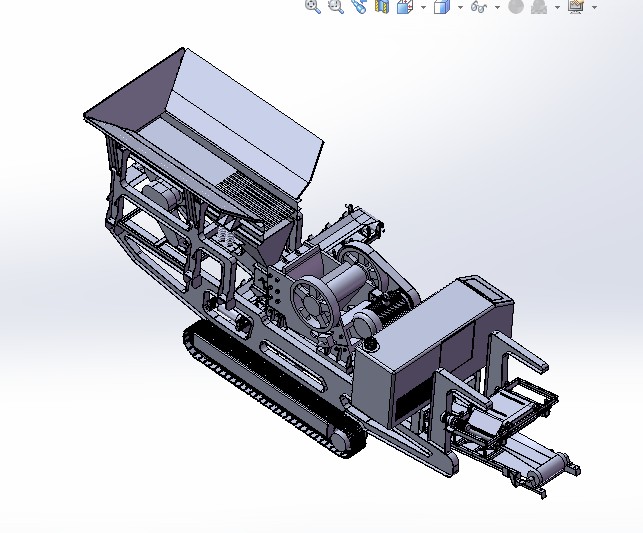Select the crawler track of the model
Screen dimensions: 643x533
(x=275, y=390)
